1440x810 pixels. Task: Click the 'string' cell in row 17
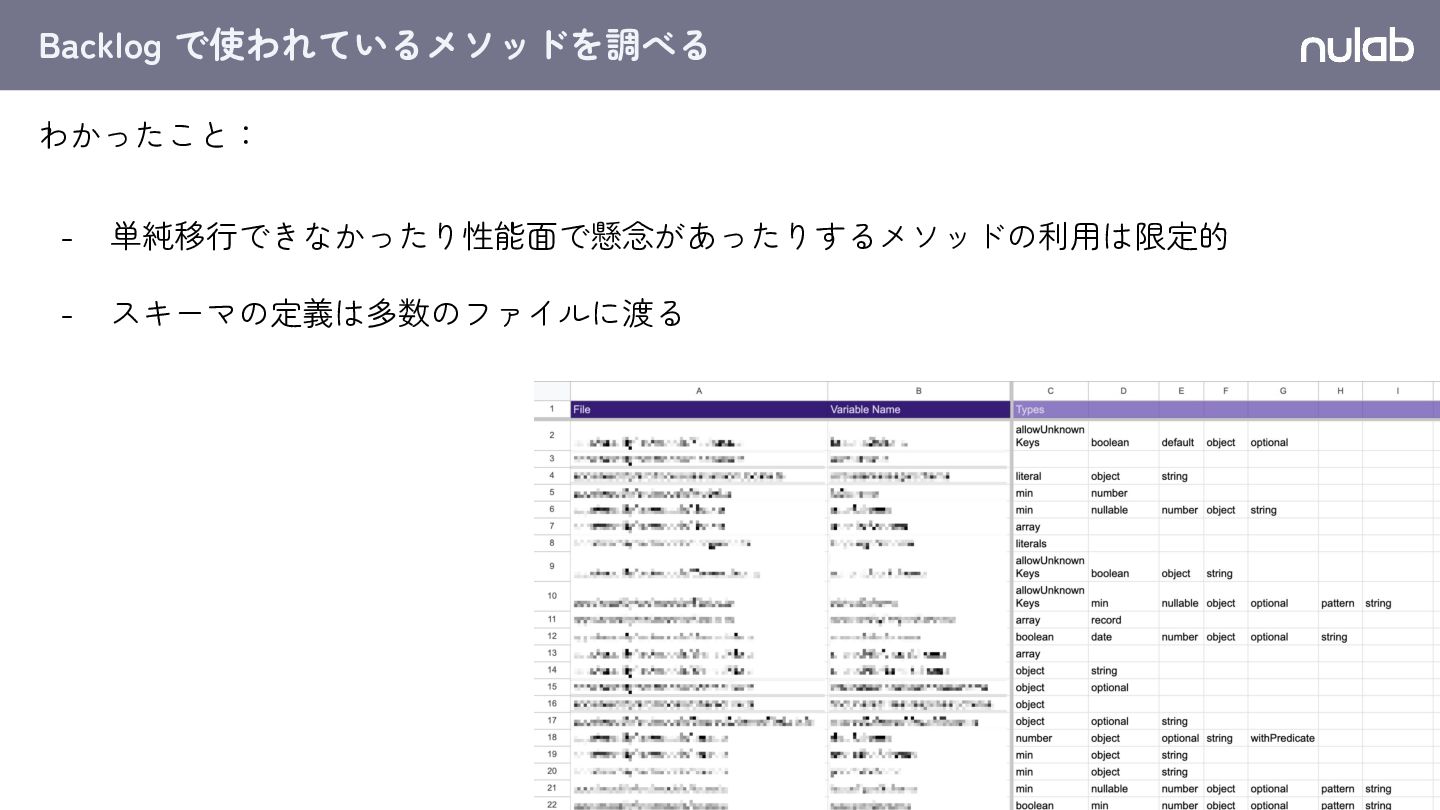click(x=1181, y=721)
